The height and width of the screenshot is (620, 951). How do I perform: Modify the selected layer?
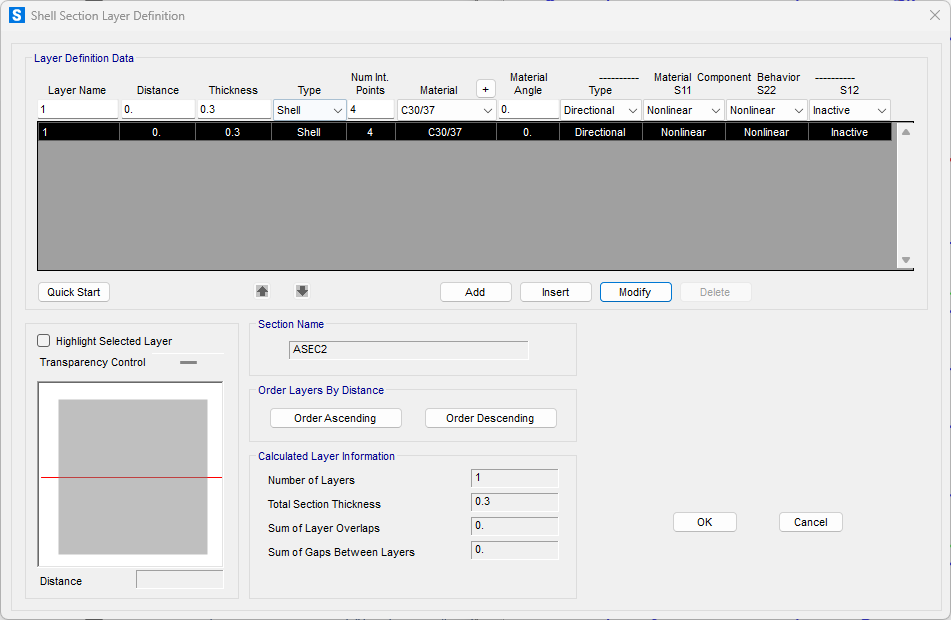coord(635,291)
